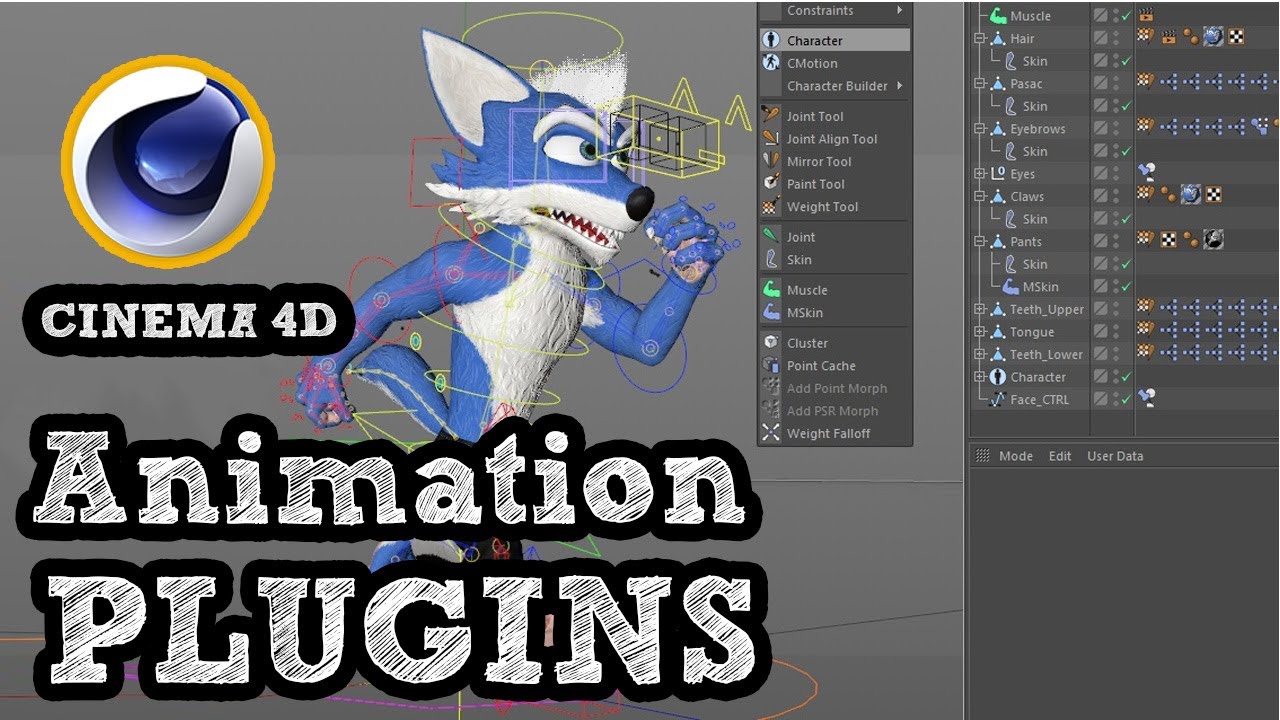The width and height of the screenshot is (1280, 720).
Task: Select the Joint Tool icon
Action: [x=771, y=116]
